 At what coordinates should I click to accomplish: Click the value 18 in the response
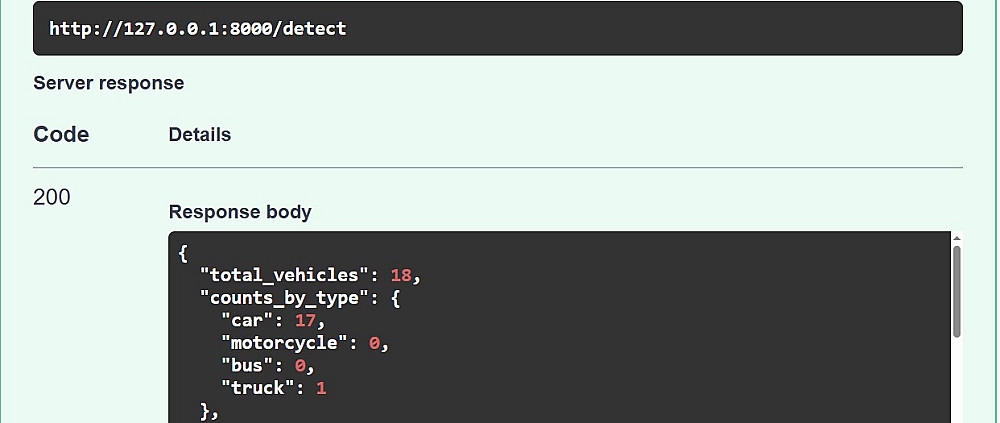(401, 275)
